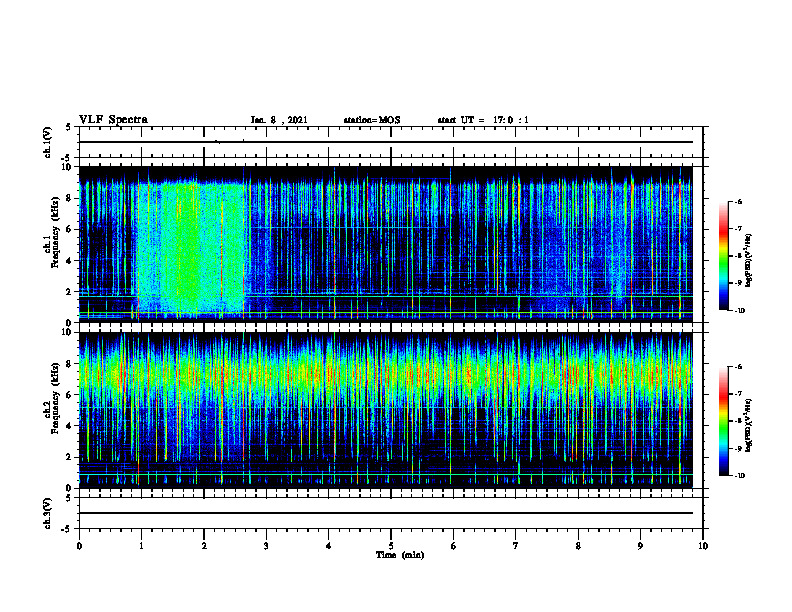This screenshot has height=612, width=792.
Task: Select the ch.2 colorbar "log(PSD)" label
Action: 749,425
